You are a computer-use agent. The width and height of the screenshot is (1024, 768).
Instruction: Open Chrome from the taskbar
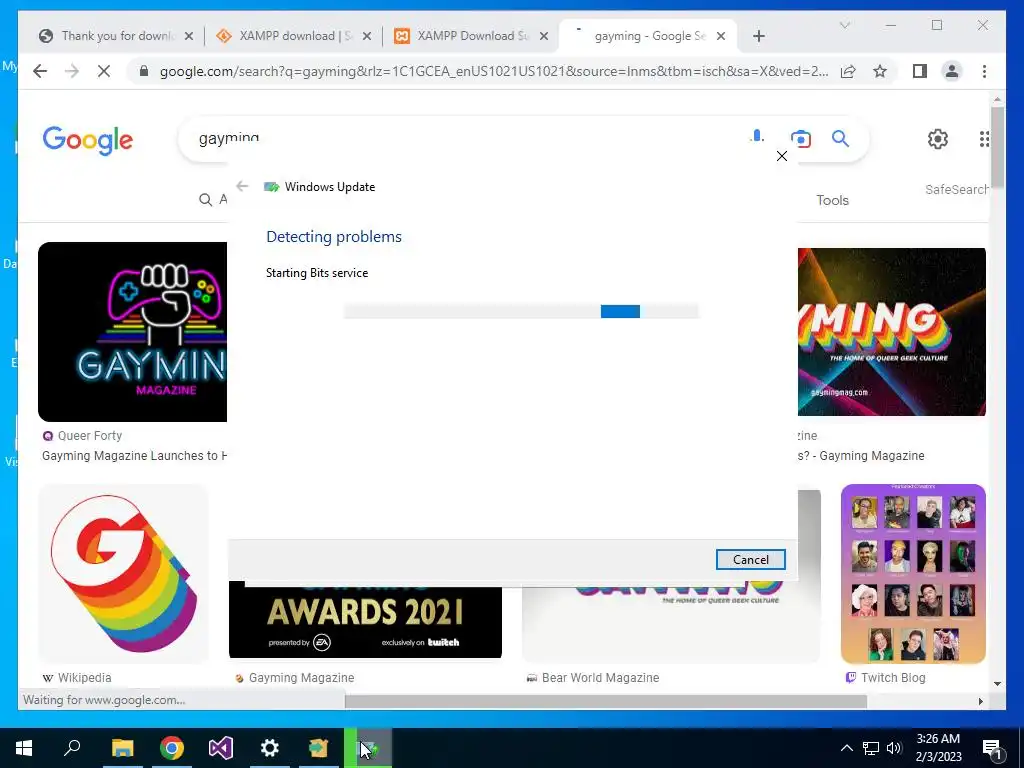click(171, 748)
